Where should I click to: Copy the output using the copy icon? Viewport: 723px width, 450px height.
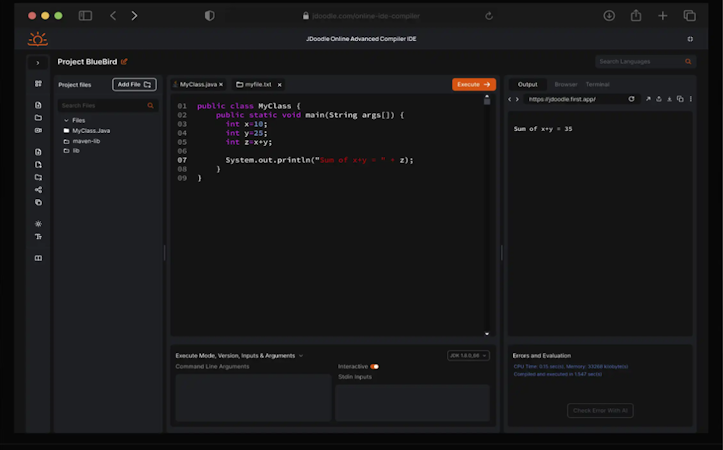[680, 99]
